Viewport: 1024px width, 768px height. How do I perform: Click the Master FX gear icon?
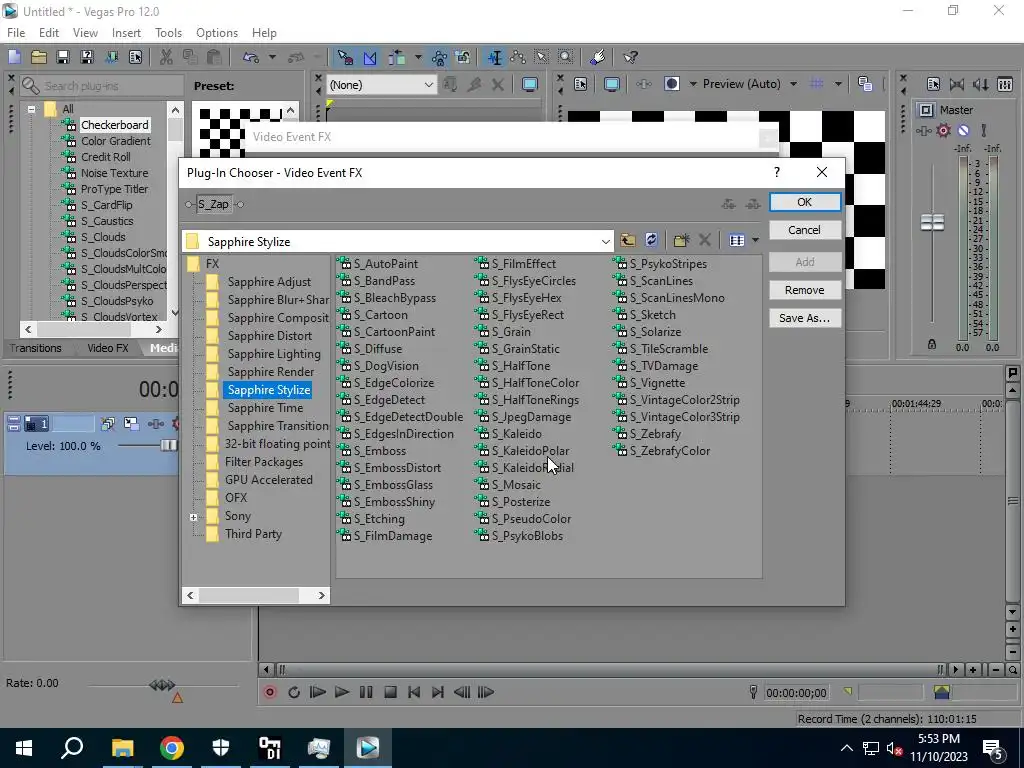[943, 131]
